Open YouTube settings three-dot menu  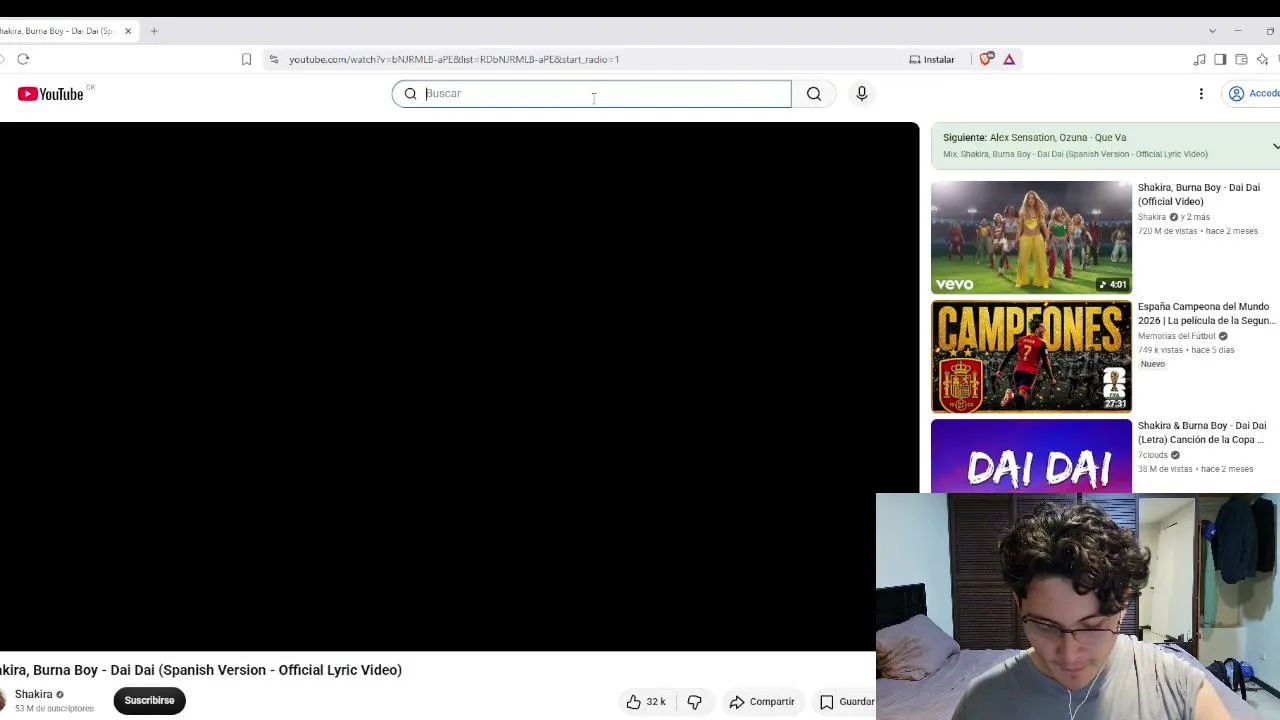coord(1201,94)
